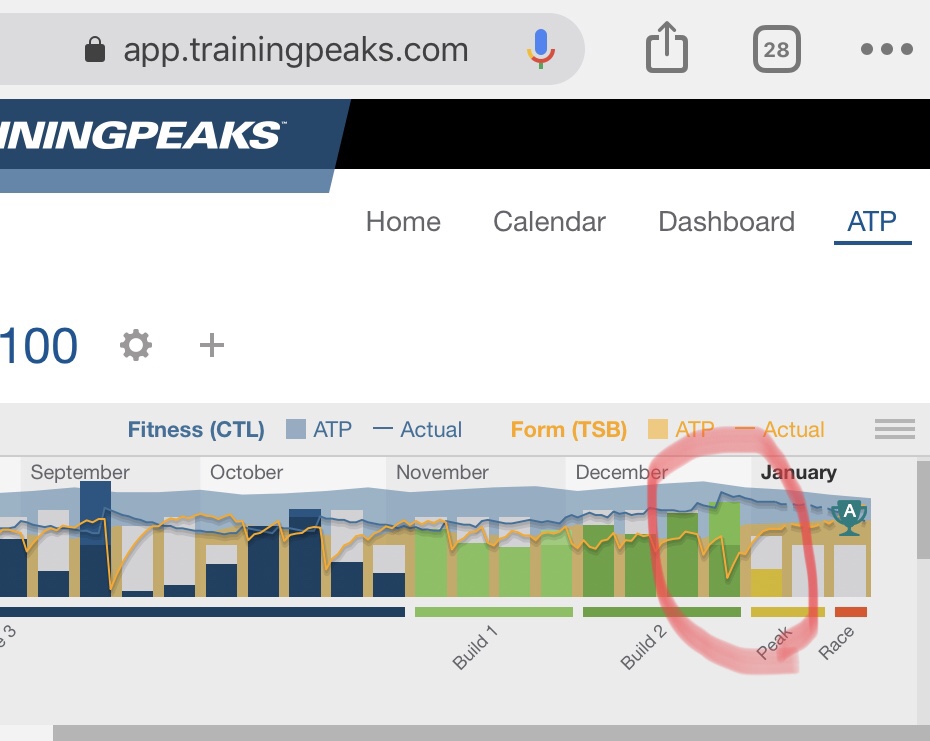Tap the microphone voice search icon
The image size is (930, 741).
tap(541, 48)
